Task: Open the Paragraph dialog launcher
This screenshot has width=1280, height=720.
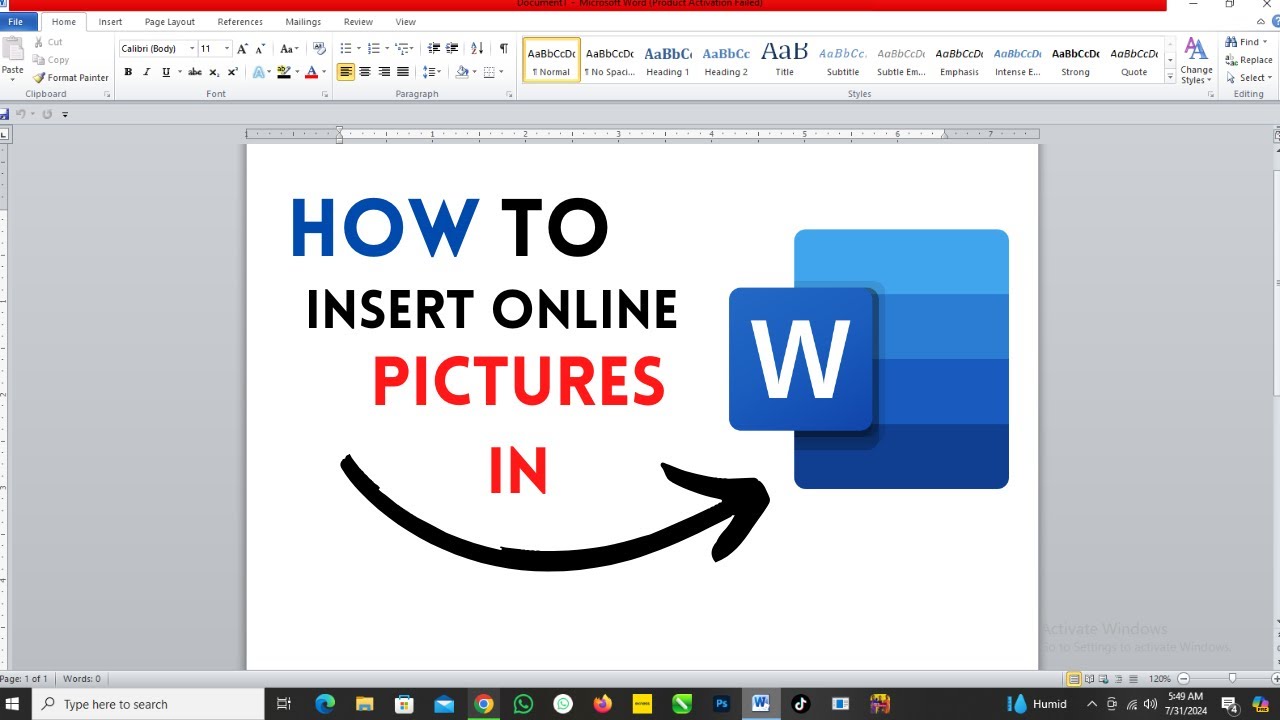Action: [x=509, y=94]
